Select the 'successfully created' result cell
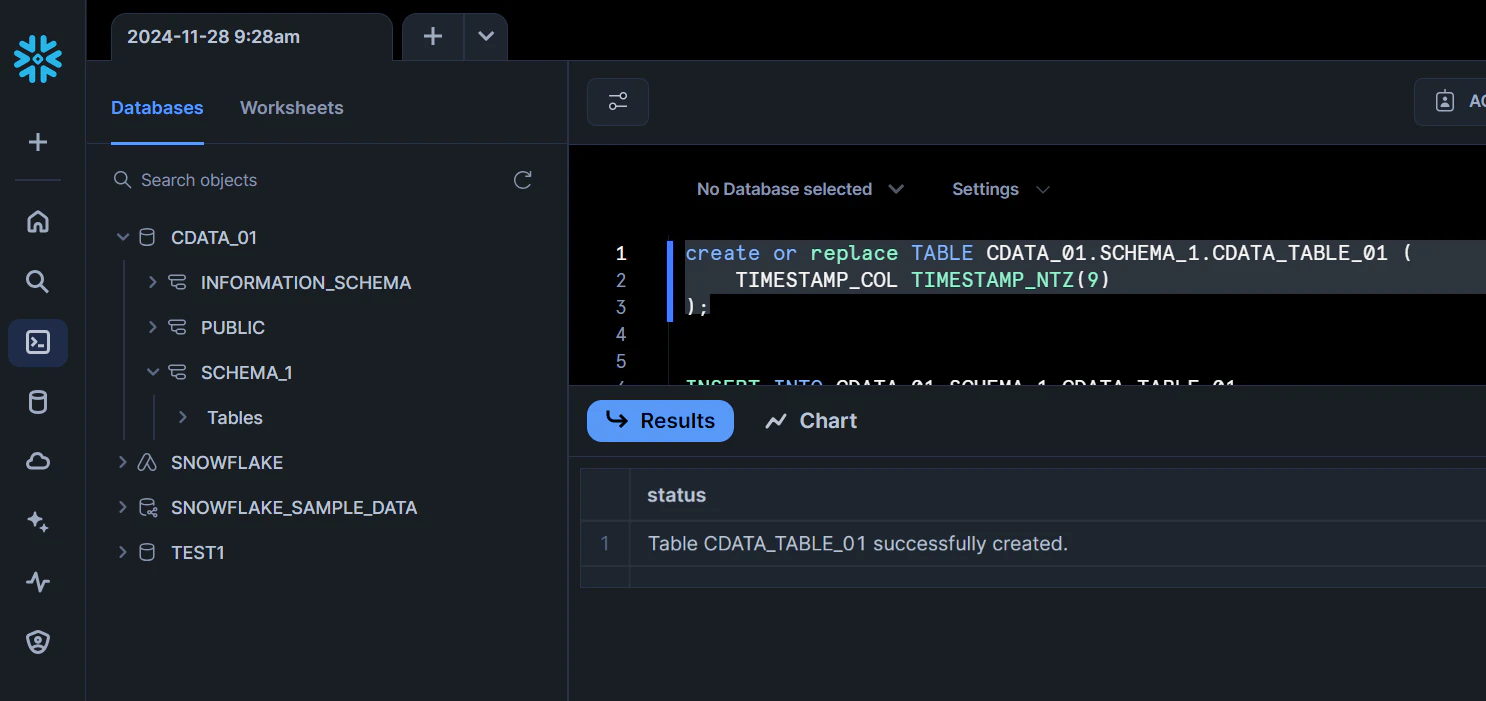This screenshot has height=701, width=1486. pos(858,544)
